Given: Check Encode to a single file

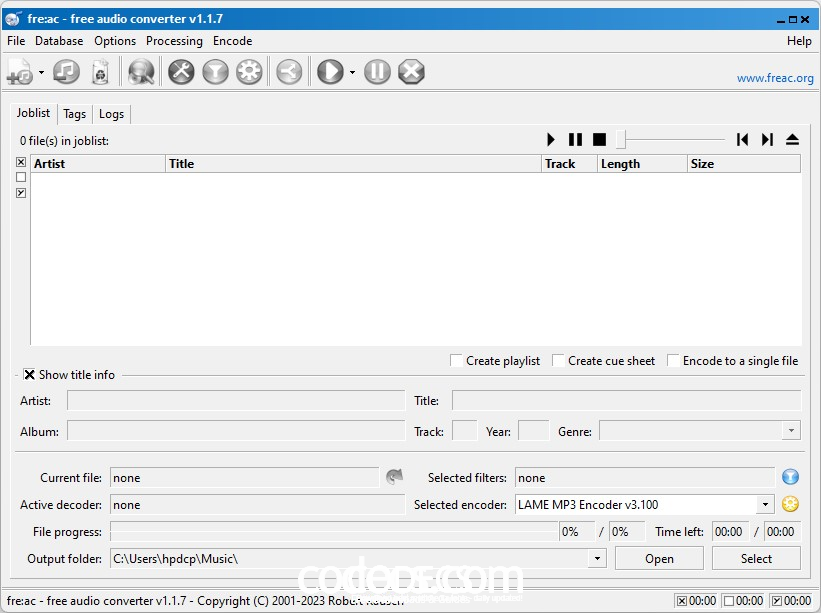Looking at the screenshot, I should 673,361.
